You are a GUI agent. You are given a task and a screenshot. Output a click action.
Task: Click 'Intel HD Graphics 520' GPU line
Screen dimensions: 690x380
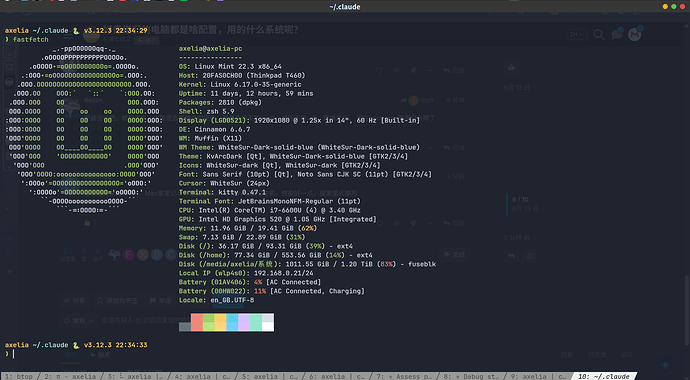(x=278, y=219)
